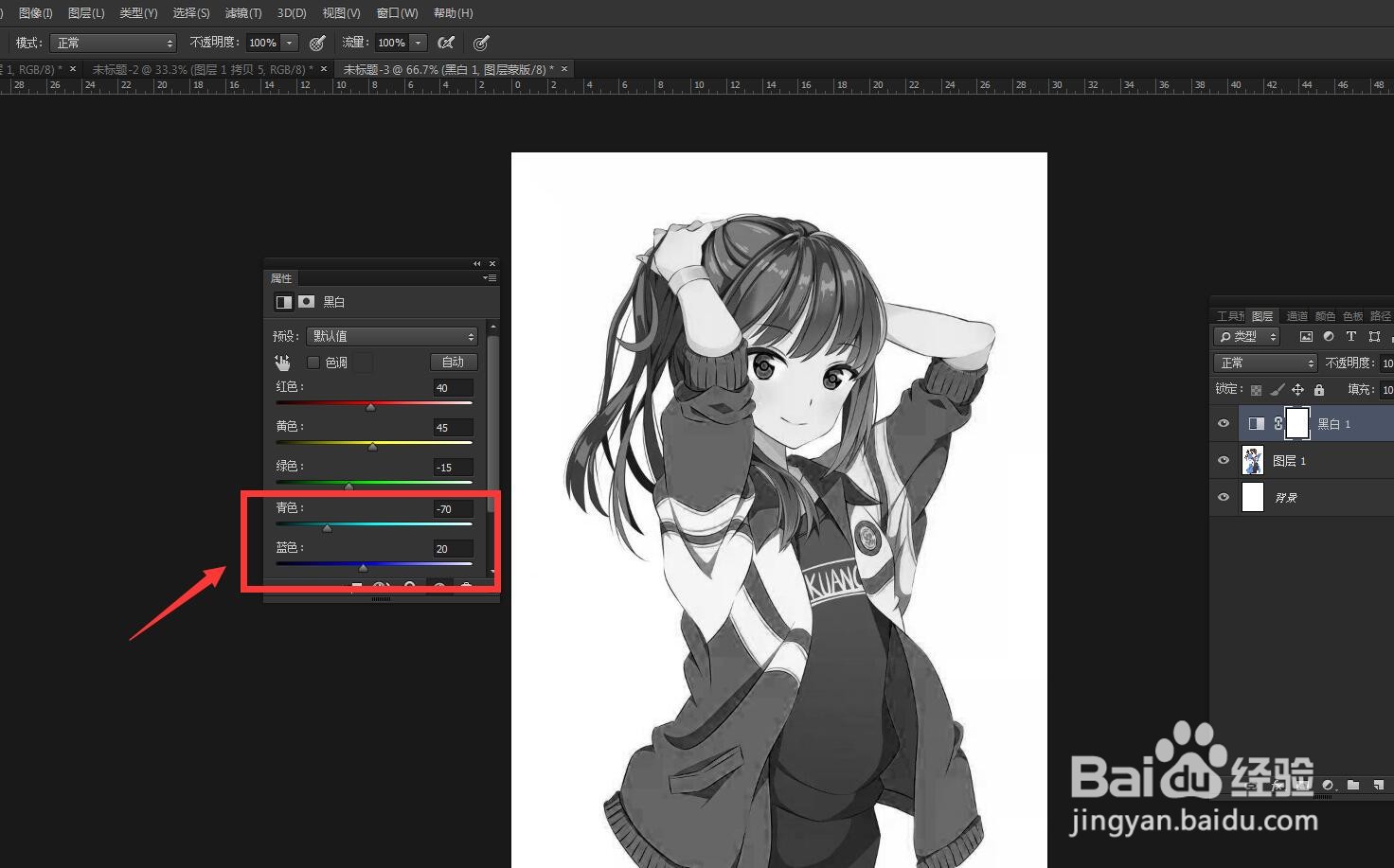Image resolution: width=1394 pixels, height=868 pixels.
Task: Click the 绿色 value field
Action: pyautogui.click(x=453, y=468)
